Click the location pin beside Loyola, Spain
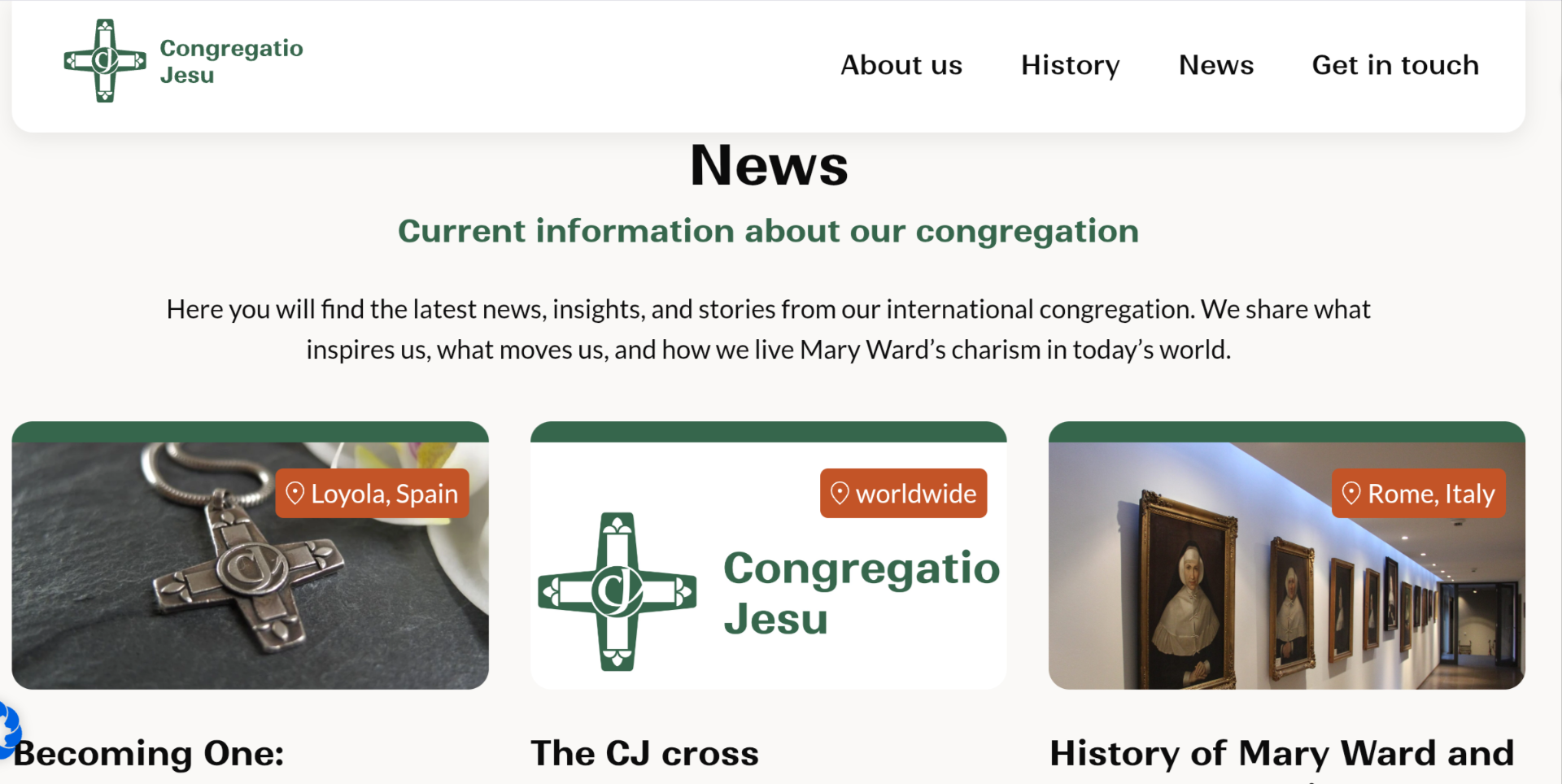This screenshot has width=1562, height=784. click(x=295, y=493)
